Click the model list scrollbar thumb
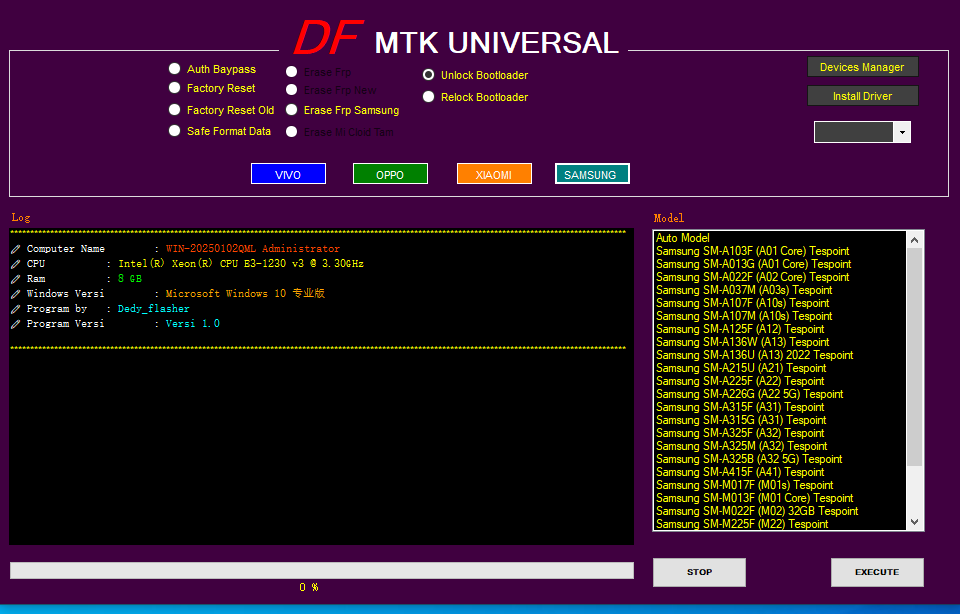 [x=914, y=356]
